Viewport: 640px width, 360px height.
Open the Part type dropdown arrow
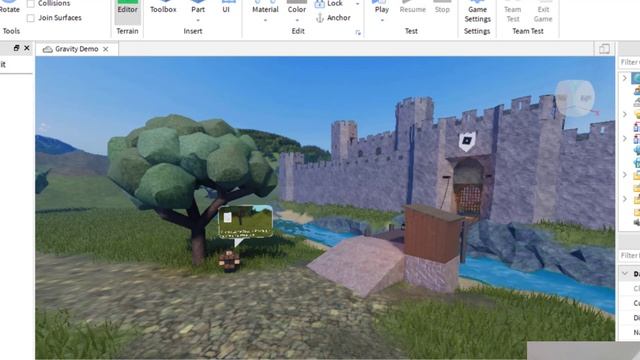[198, 20]
